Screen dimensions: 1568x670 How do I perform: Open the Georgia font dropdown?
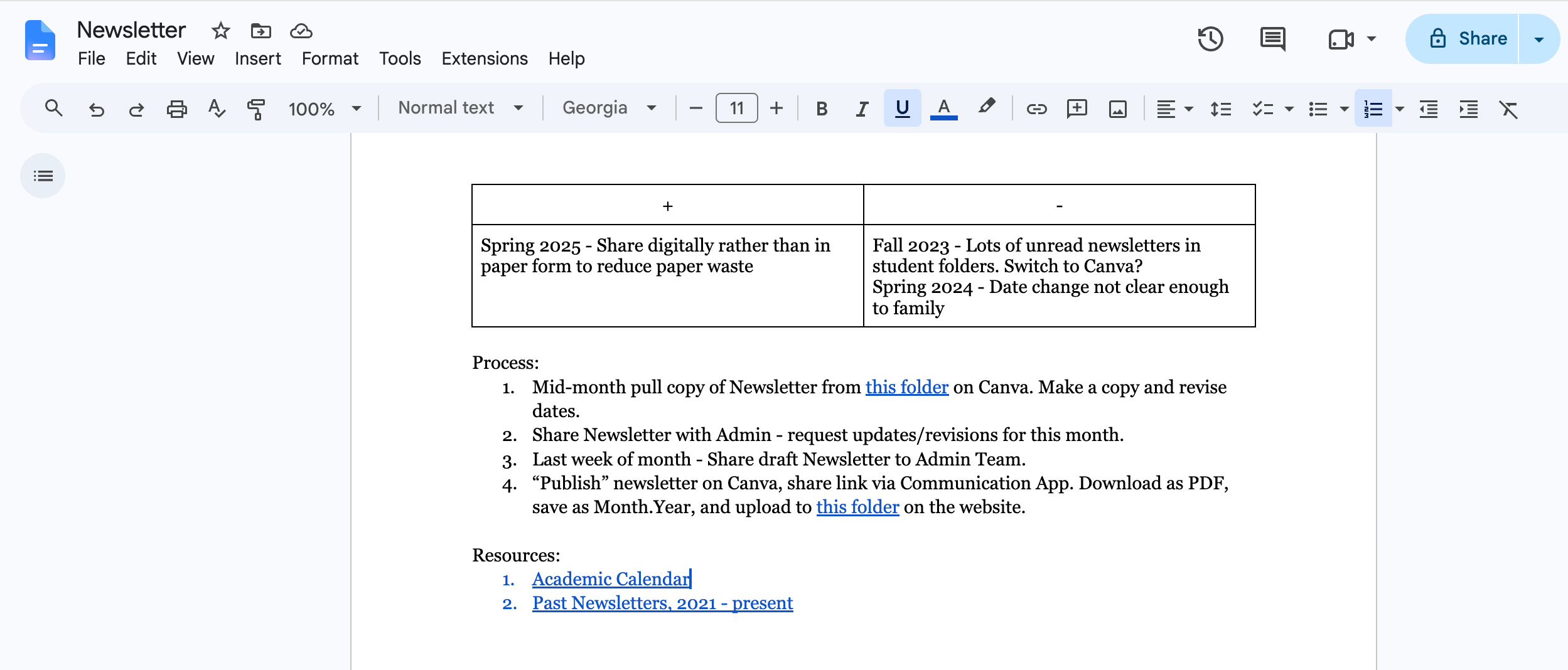609,108
